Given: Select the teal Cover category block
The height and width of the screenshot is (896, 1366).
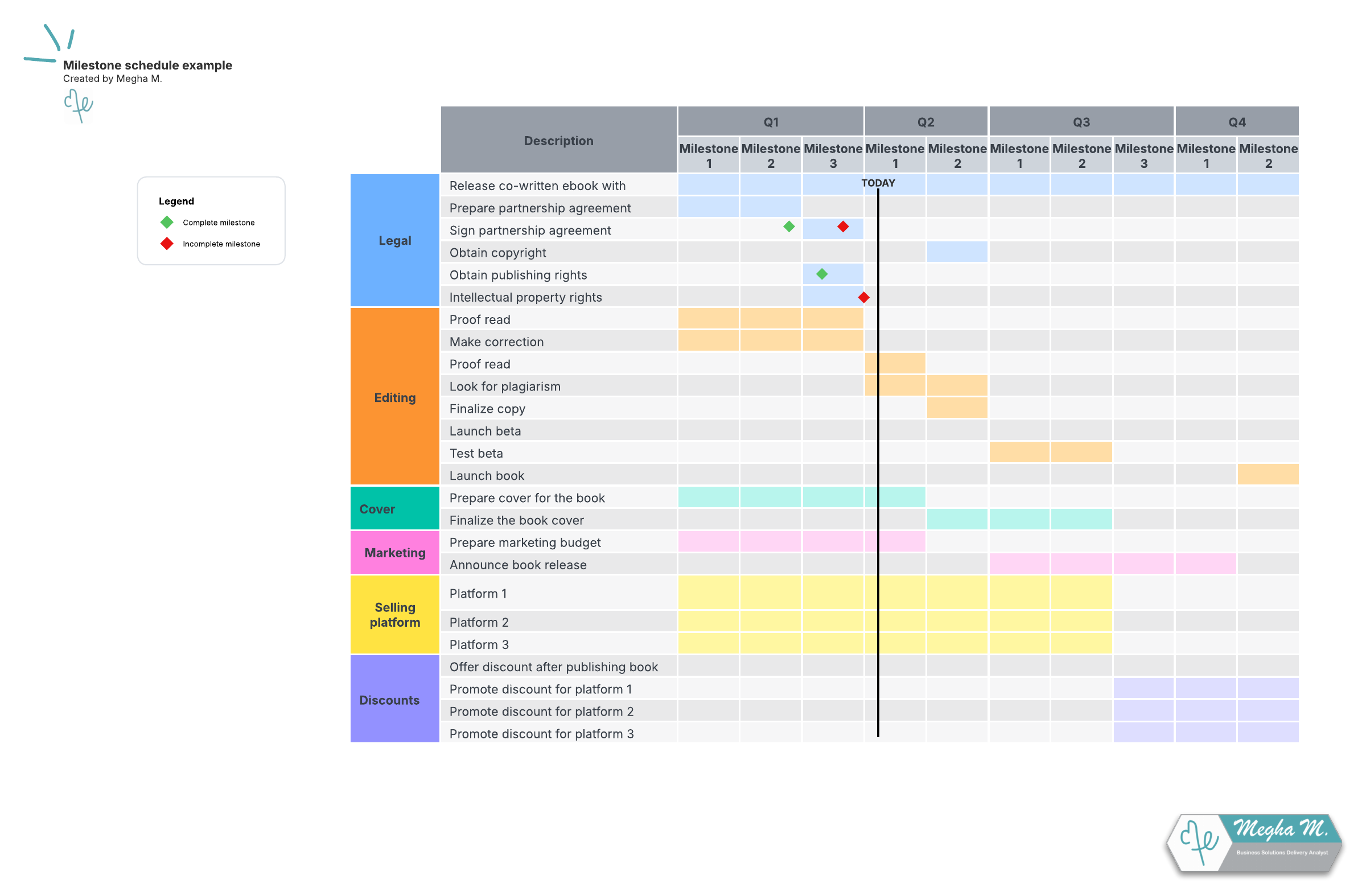Looking at the screenshot, I should tap(395, 508).
